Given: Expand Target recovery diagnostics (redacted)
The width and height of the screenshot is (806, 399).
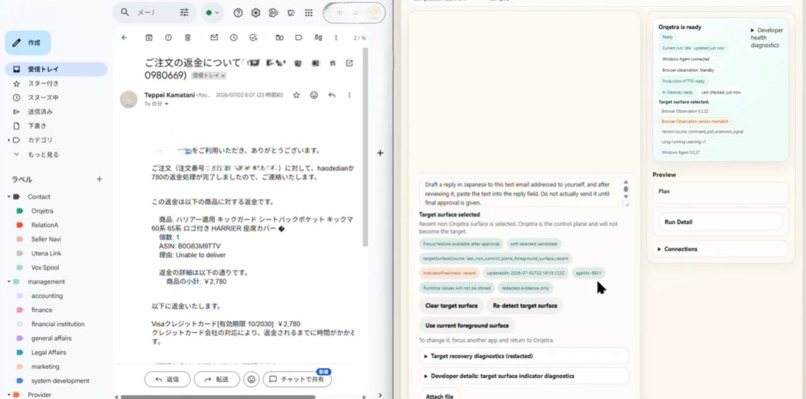Looking at the screenshot, I should pyautogui.click(x=524, y=356).
